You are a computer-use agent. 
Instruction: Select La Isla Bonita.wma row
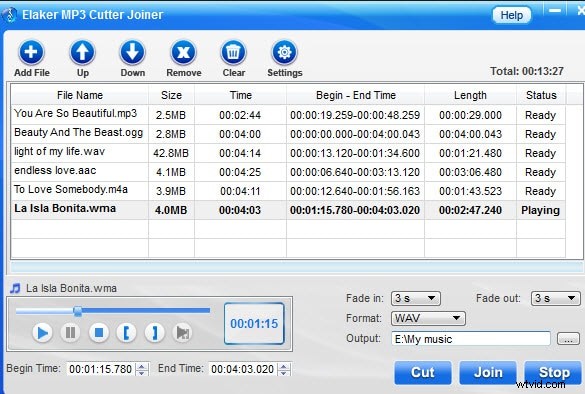(x=288, y=210)
